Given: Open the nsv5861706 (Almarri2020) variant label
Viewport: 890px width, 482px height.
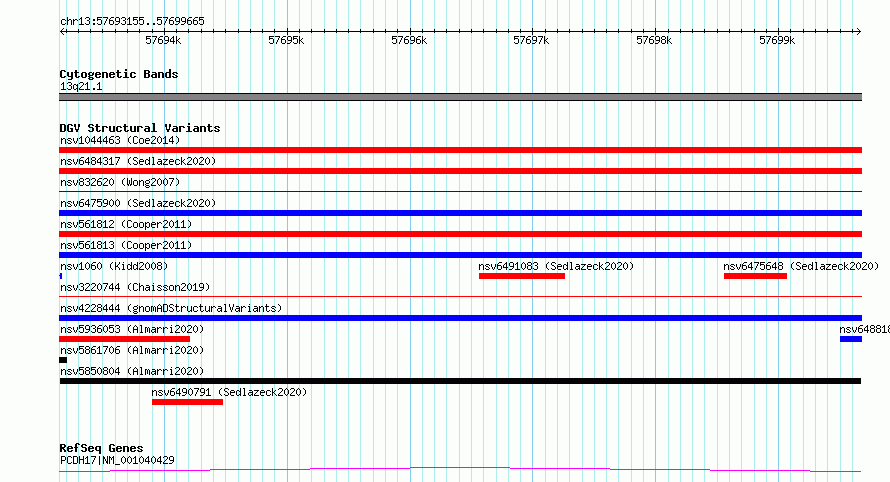Looking at the screenshot, I should [132, 350].
